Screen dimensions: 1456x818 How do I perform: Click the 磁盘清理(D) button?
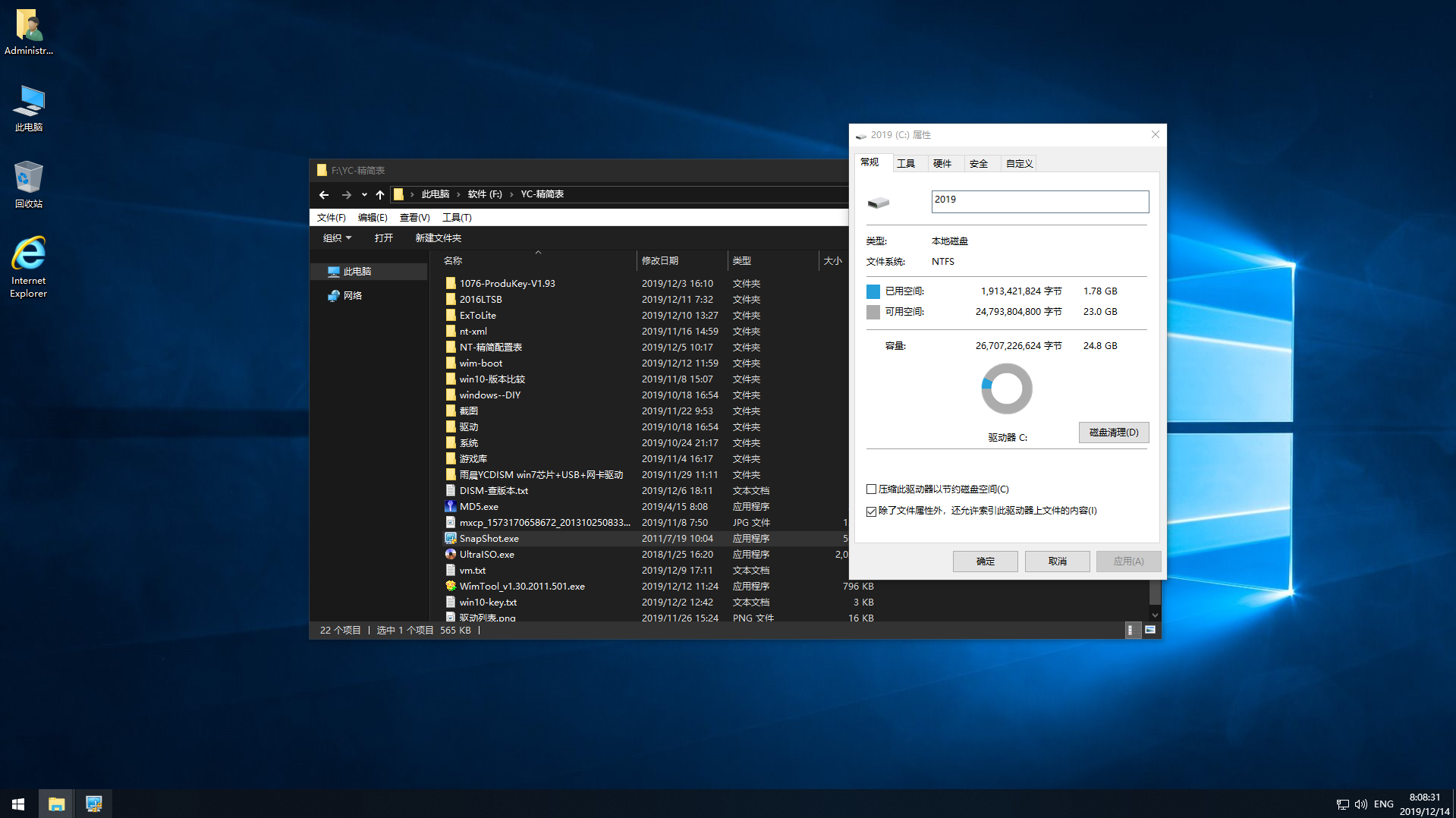(x=1114, y=432)
